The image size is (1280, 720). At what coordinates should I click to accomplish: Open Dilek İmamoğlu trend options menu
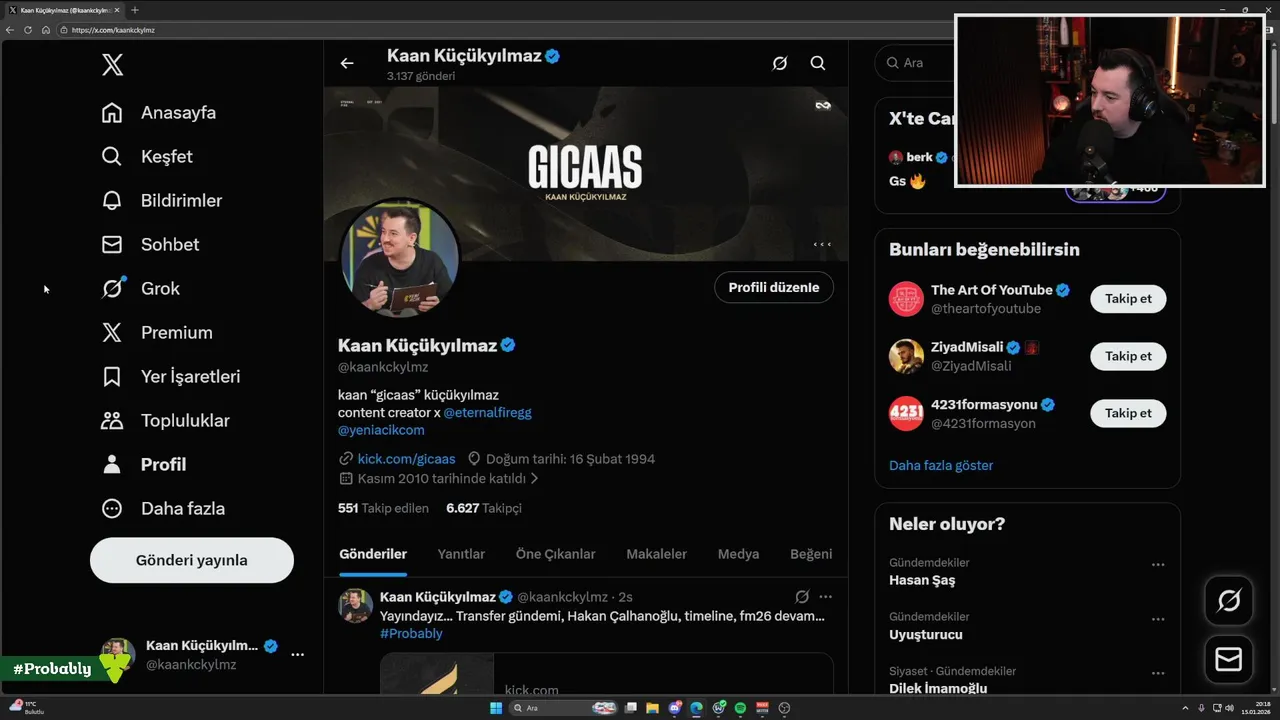click(x=1158, y=673)
